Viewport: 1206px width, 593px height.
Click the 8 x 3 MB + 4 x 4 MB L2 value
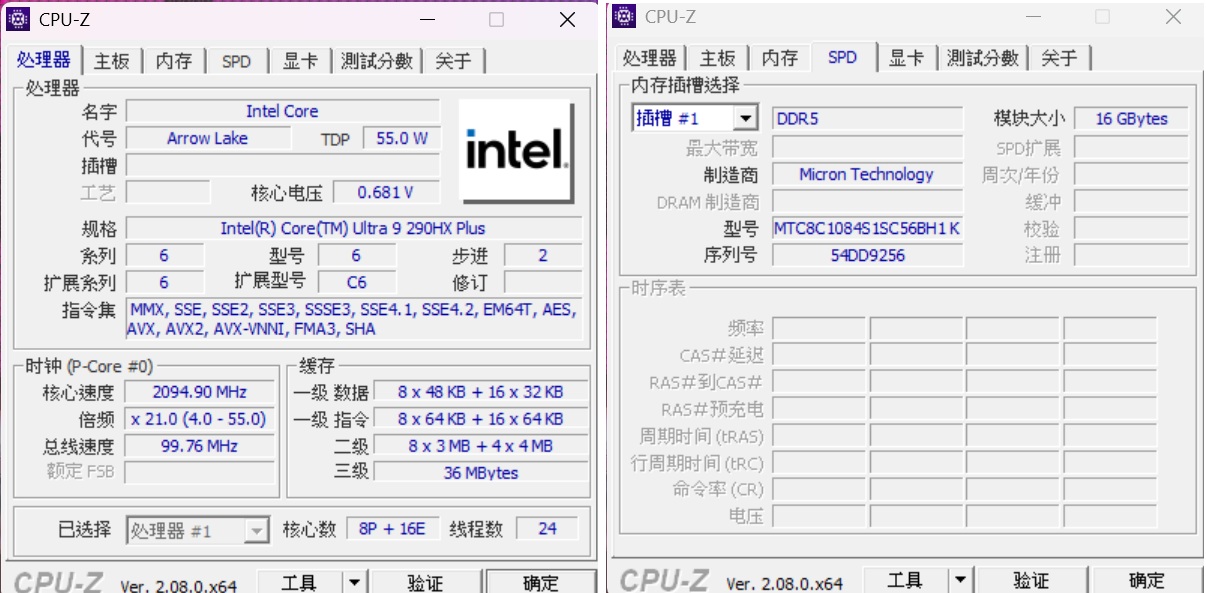point(481,446)
